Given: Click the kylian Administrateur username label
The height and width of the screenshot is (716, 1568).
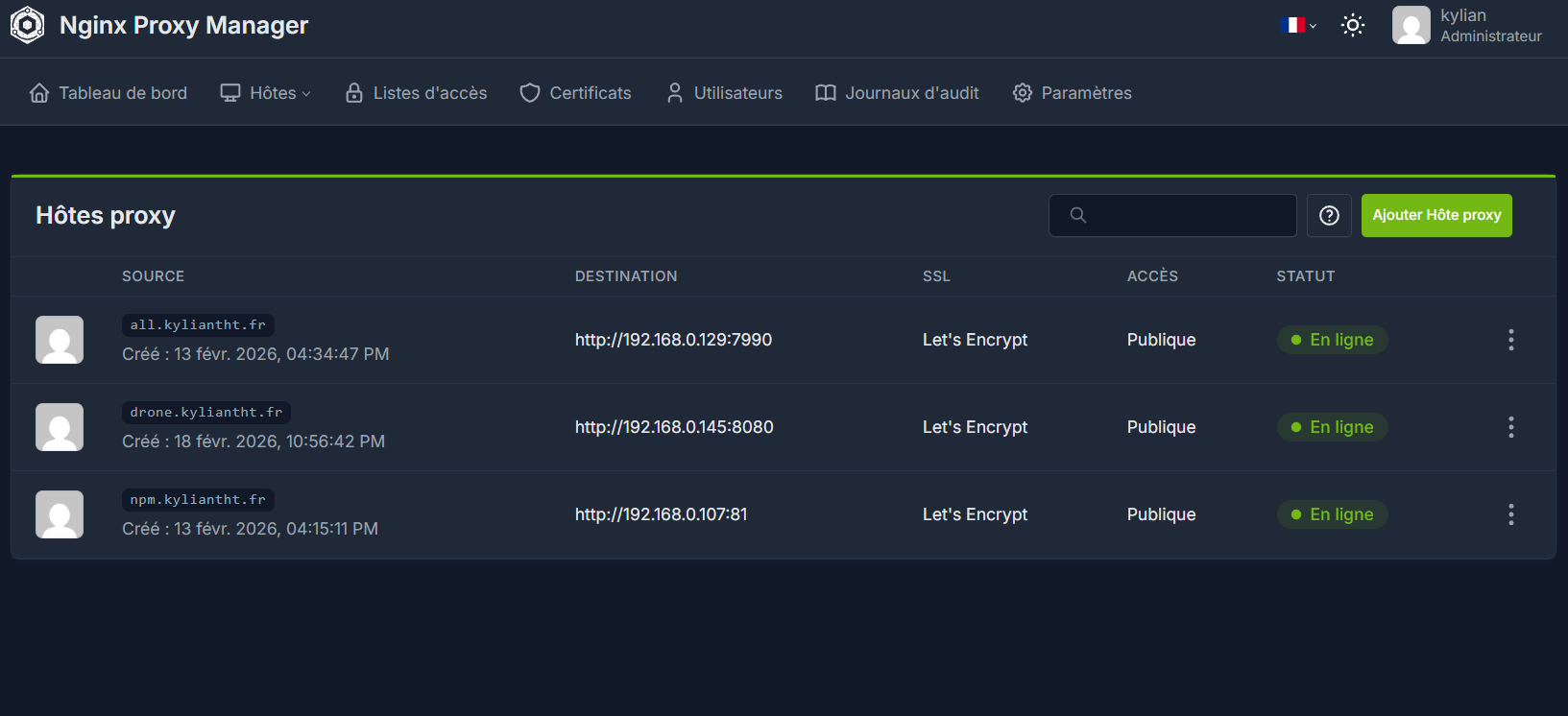Looking at the screenshot, I should pos(1491,25).
